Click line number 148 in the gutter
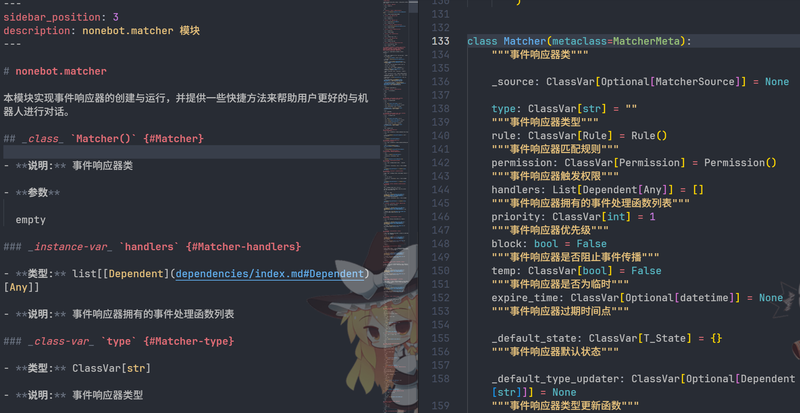The width and height of the screenshot is (800, 413). [x=440, y=244]
